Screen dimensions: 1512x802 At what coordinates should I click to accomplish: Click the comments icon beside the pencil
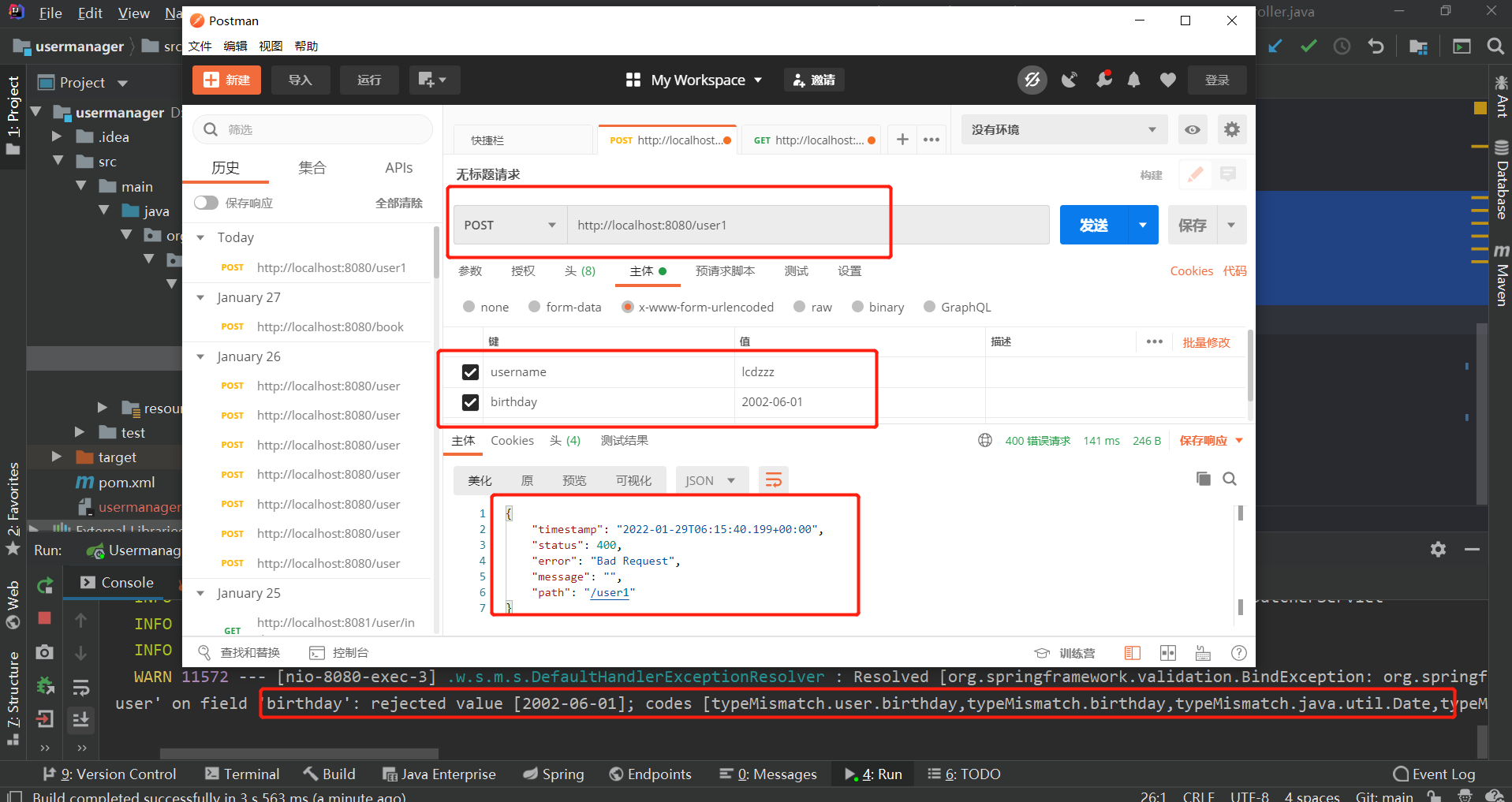[1228, 174]
